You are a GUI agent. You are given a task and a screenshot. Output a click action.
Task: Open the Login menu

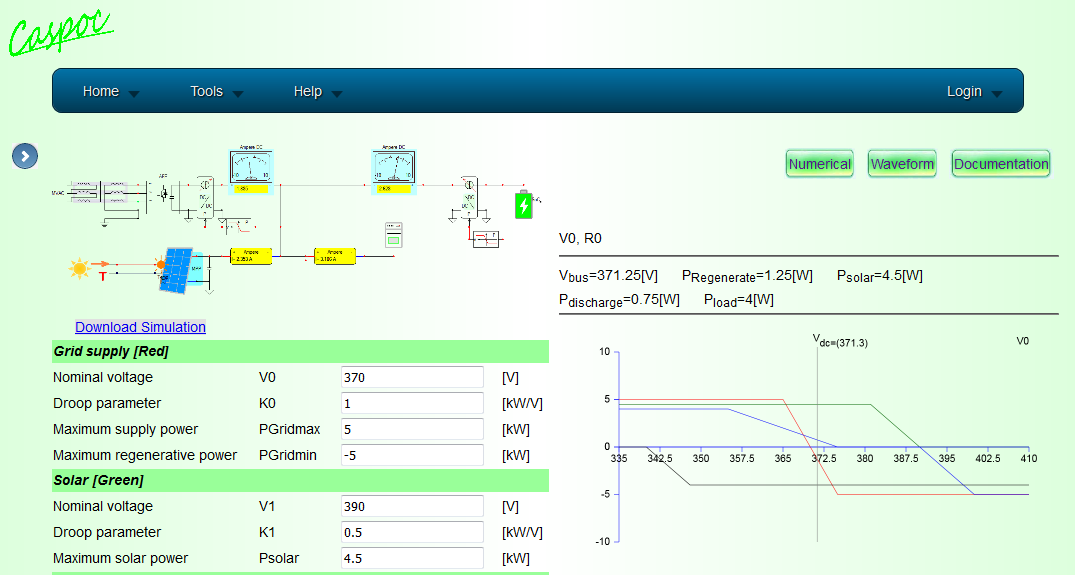974,91
